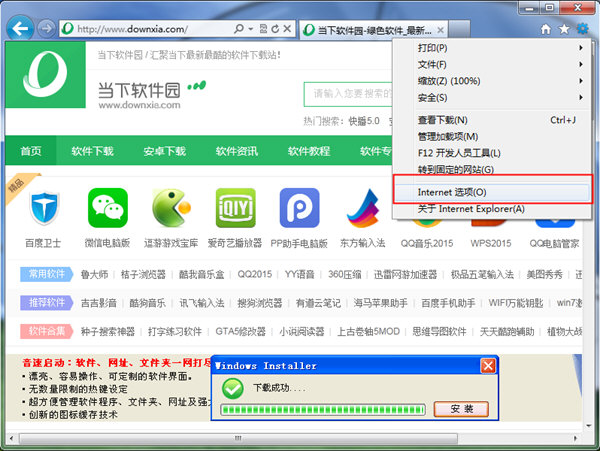The width and height of the screenshot is (600, 451).
Task: Open the GTA5修改器 link
Action: (240, 331)
